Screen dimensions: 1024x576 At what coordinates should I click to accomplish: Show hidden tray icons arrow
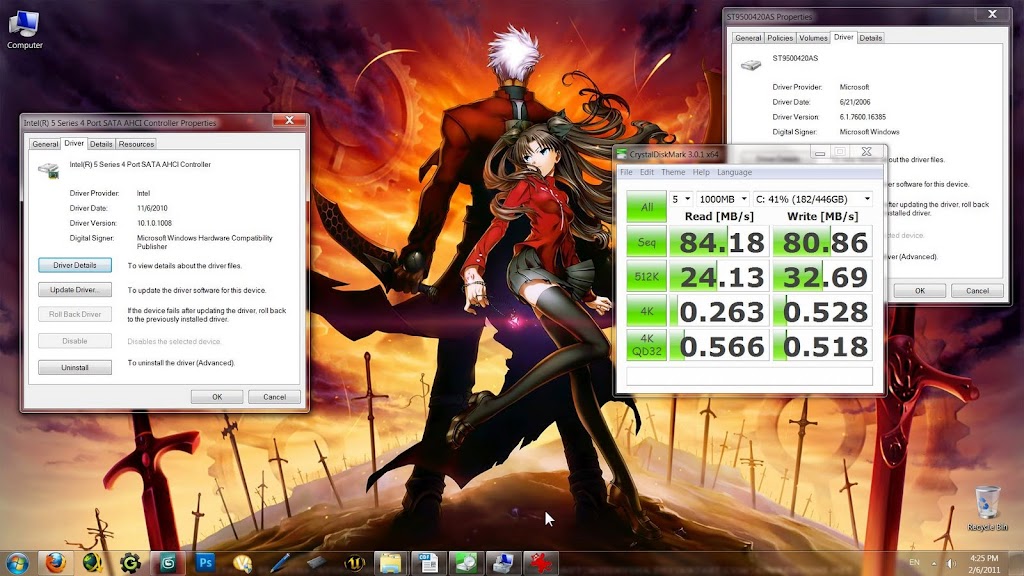934,563
